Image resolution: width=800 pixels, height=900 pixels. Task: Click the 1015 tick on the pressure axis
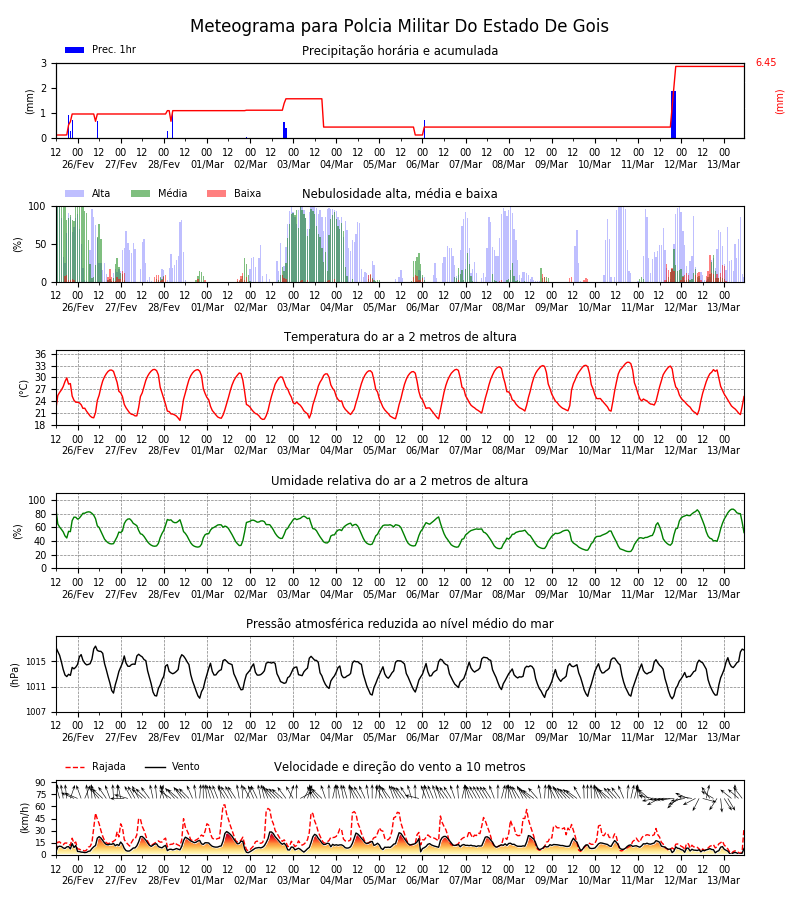(37, 662)
